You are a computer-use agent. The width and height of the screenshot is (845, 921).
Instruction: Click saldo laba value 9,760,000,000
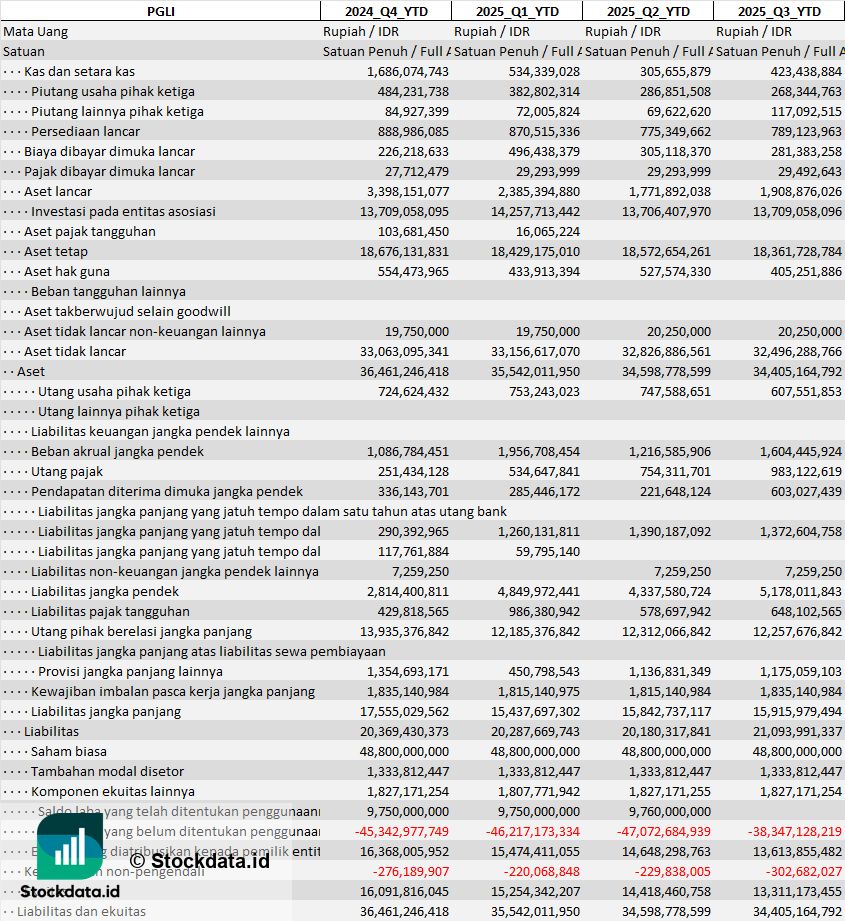click(x=669, y=810)
